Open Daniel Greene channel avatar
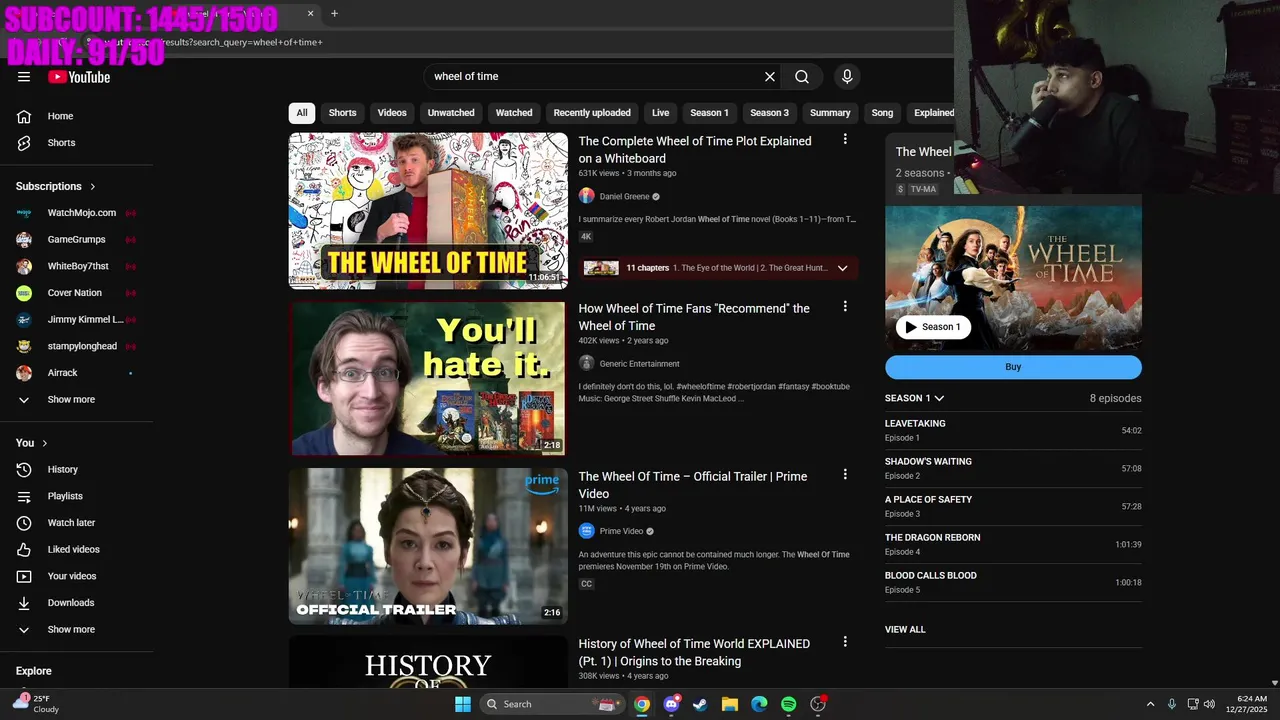Screen dimensions: 1280x720 click(x=587, y=196)
